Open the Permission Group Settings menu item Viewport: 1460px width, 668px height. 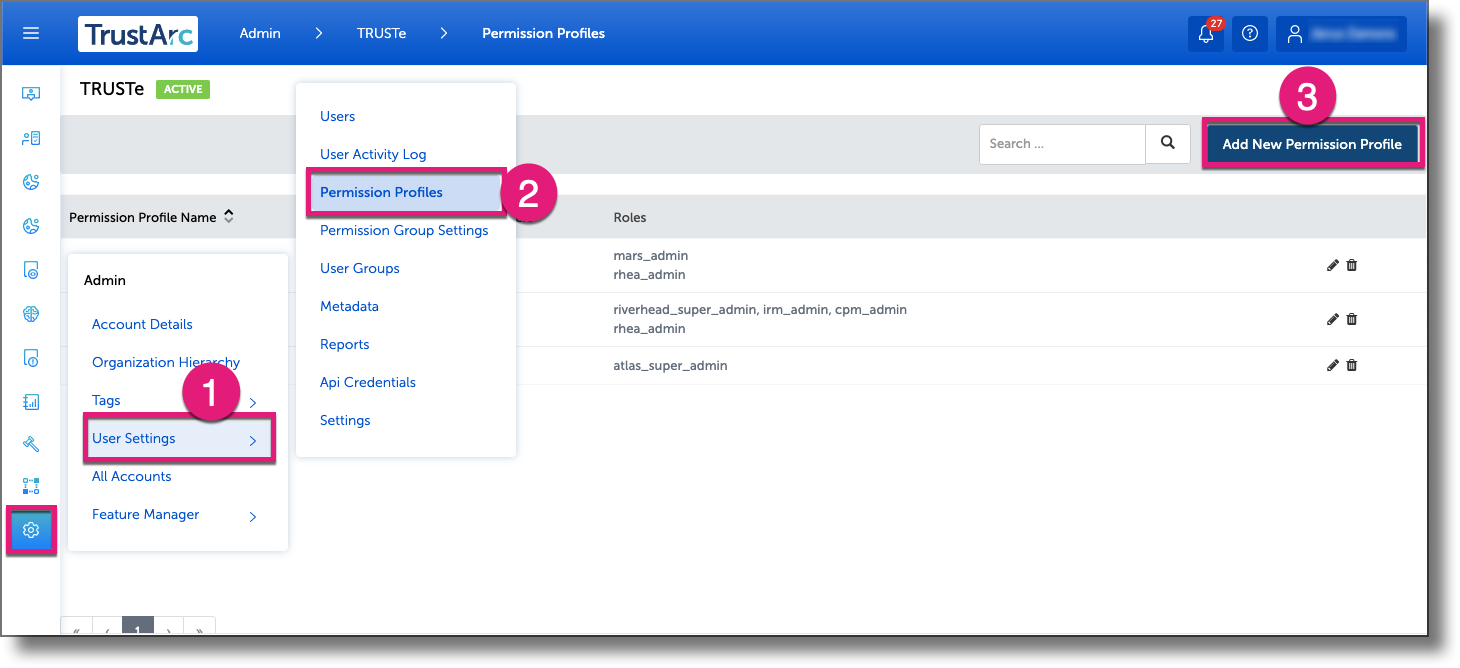[403, 230]
